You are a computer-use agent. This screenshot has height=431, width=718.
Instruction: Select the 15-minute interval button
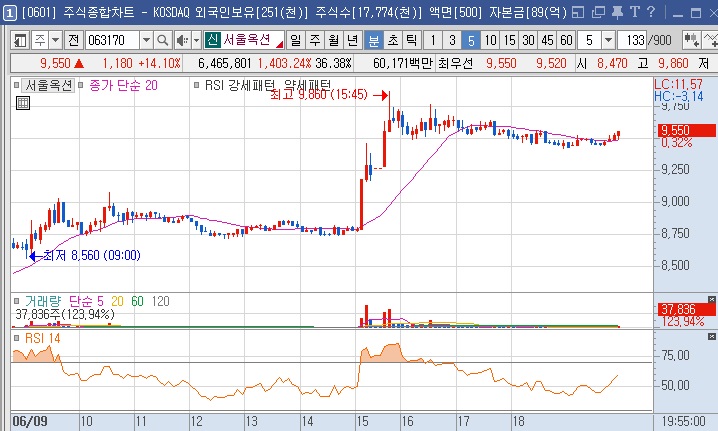(509, 40)
